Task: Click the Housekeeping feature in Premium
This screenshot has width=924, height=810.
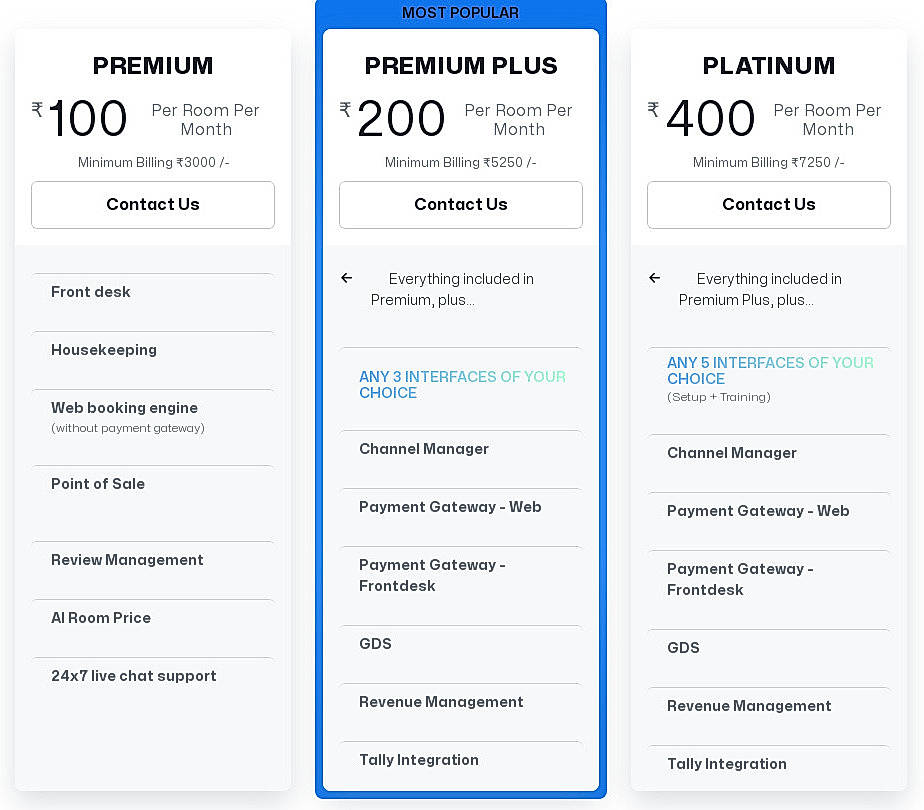Action: coord(104,350)
